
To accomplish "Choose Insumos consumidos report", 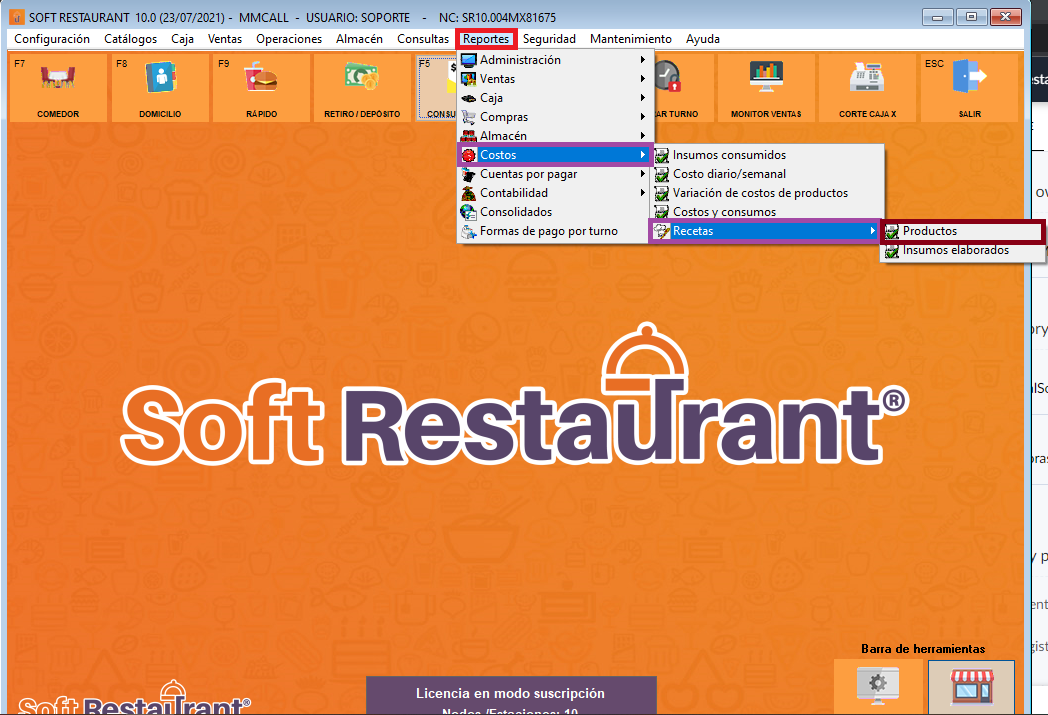I will coord(767,155).
